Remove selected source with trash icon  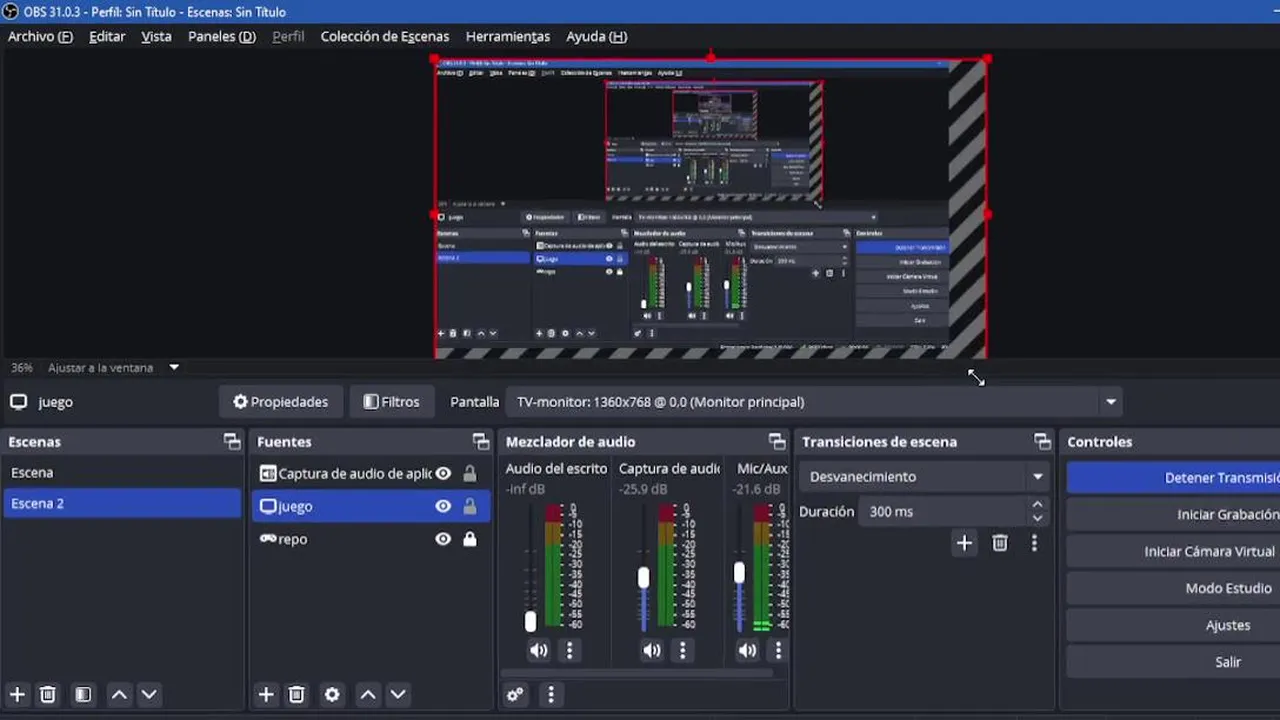point(296,694)
